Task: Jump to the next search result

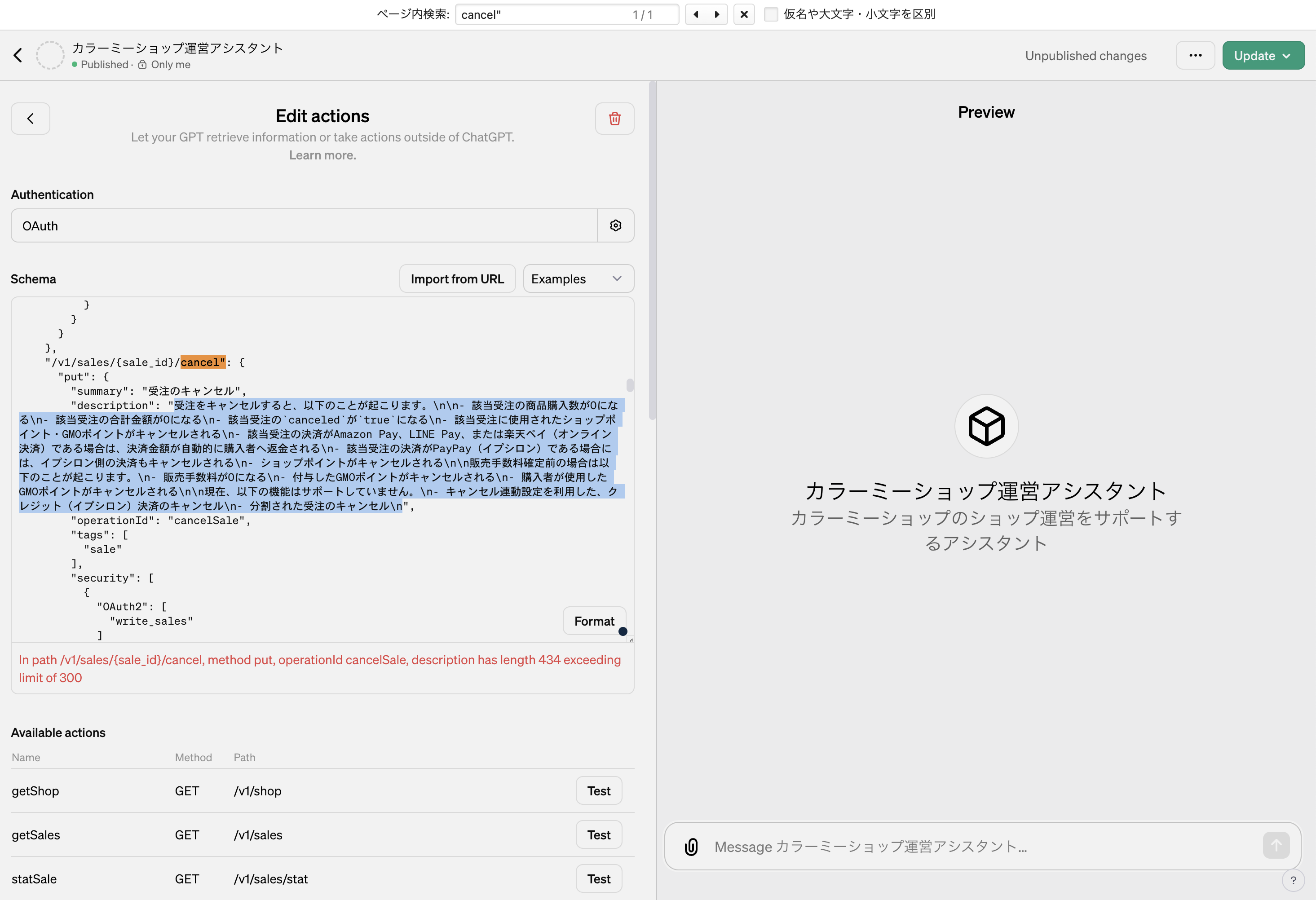Action: [717, 14]
